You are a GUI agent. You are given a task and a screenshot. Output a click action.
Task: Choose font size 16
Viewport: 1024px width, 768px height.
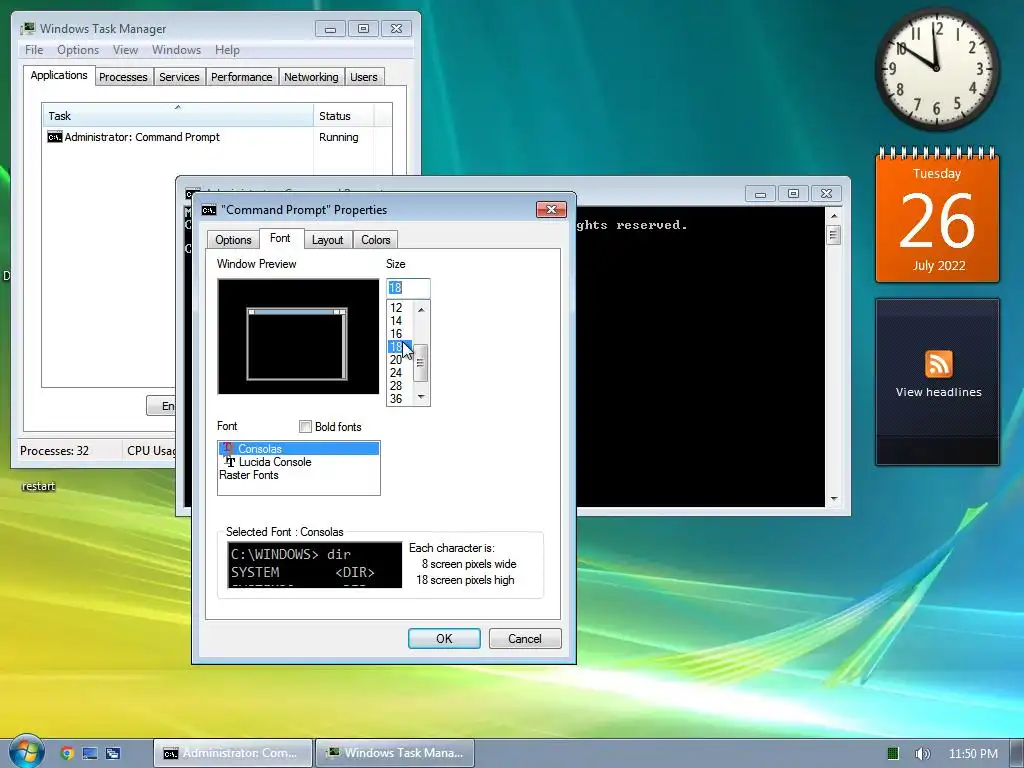point(396,334)
